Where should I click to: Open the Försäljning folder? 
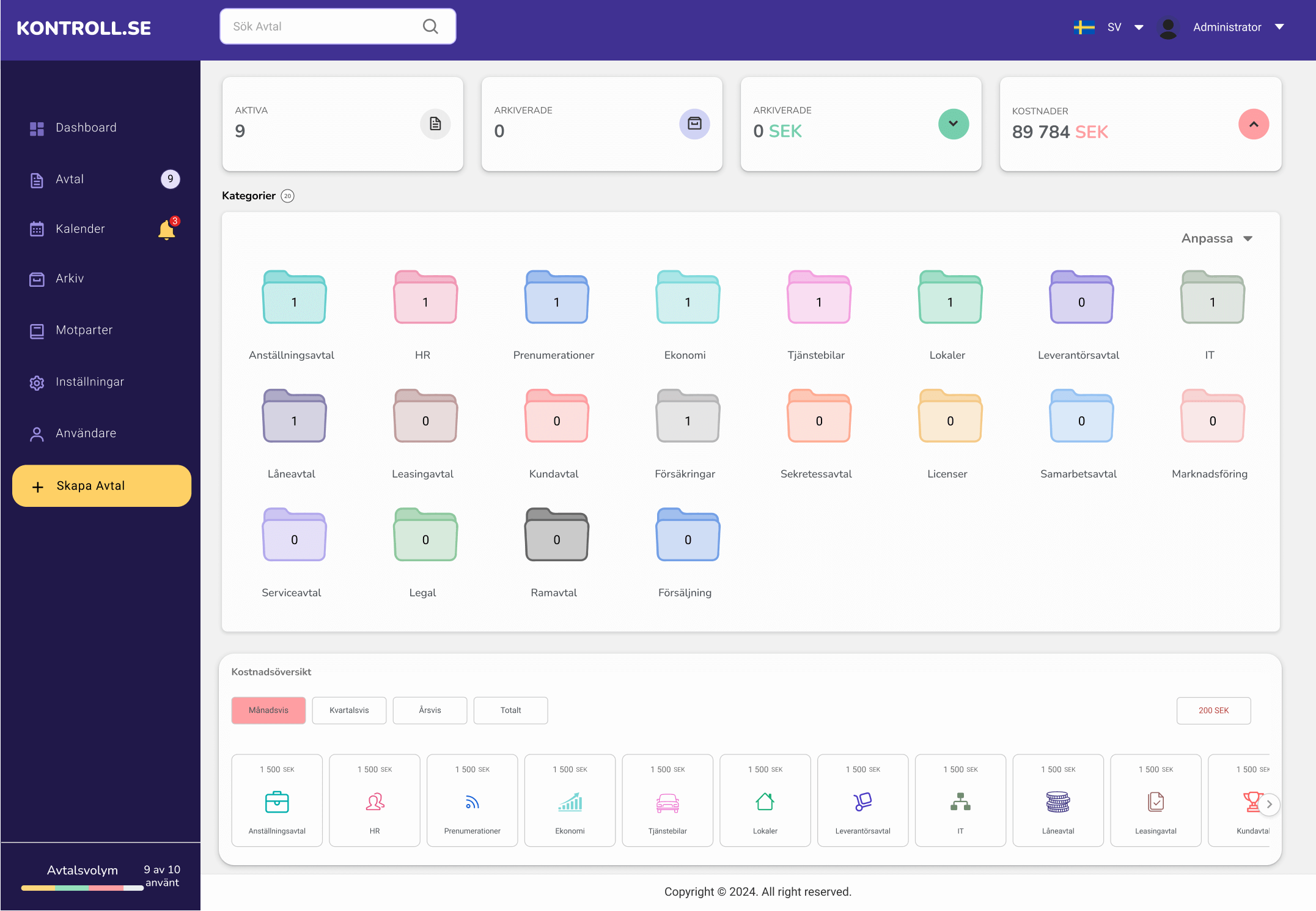688,534
